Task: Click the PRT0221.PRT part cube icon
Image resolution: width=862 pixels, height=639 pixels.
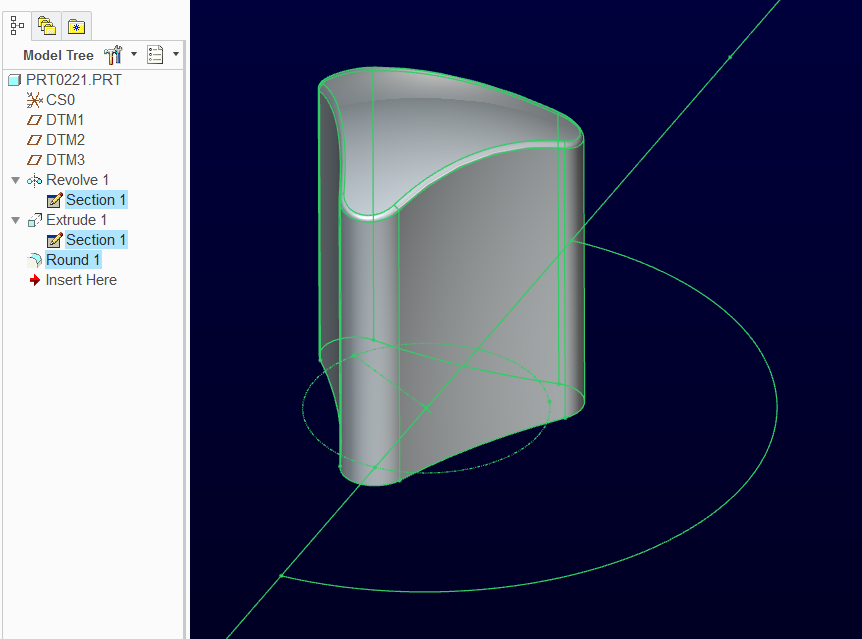Action: tap(15, 80)
